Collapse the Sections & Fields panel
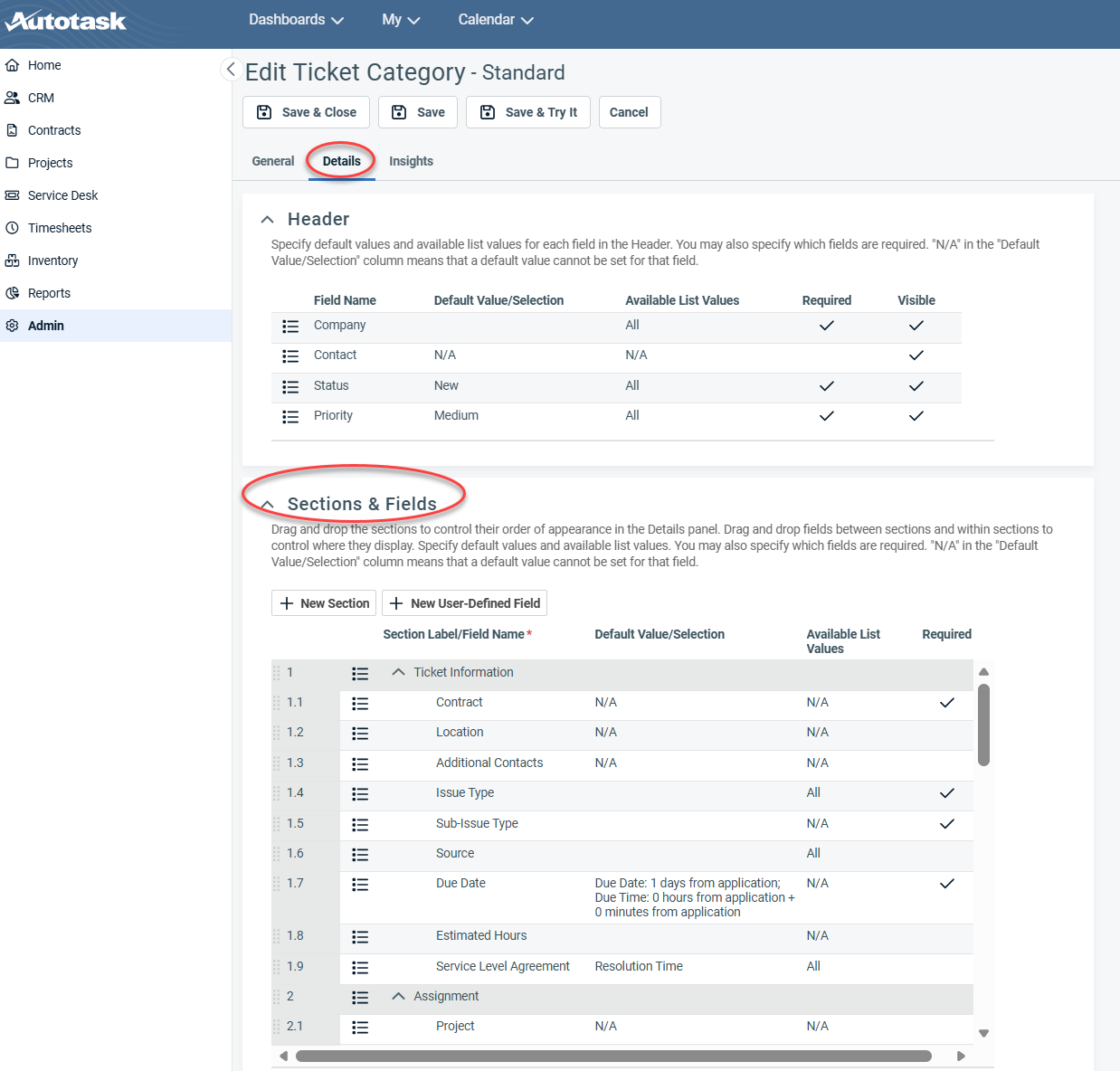The image size is (1120, 1071). pyautogui.click(x=267, y=503)
